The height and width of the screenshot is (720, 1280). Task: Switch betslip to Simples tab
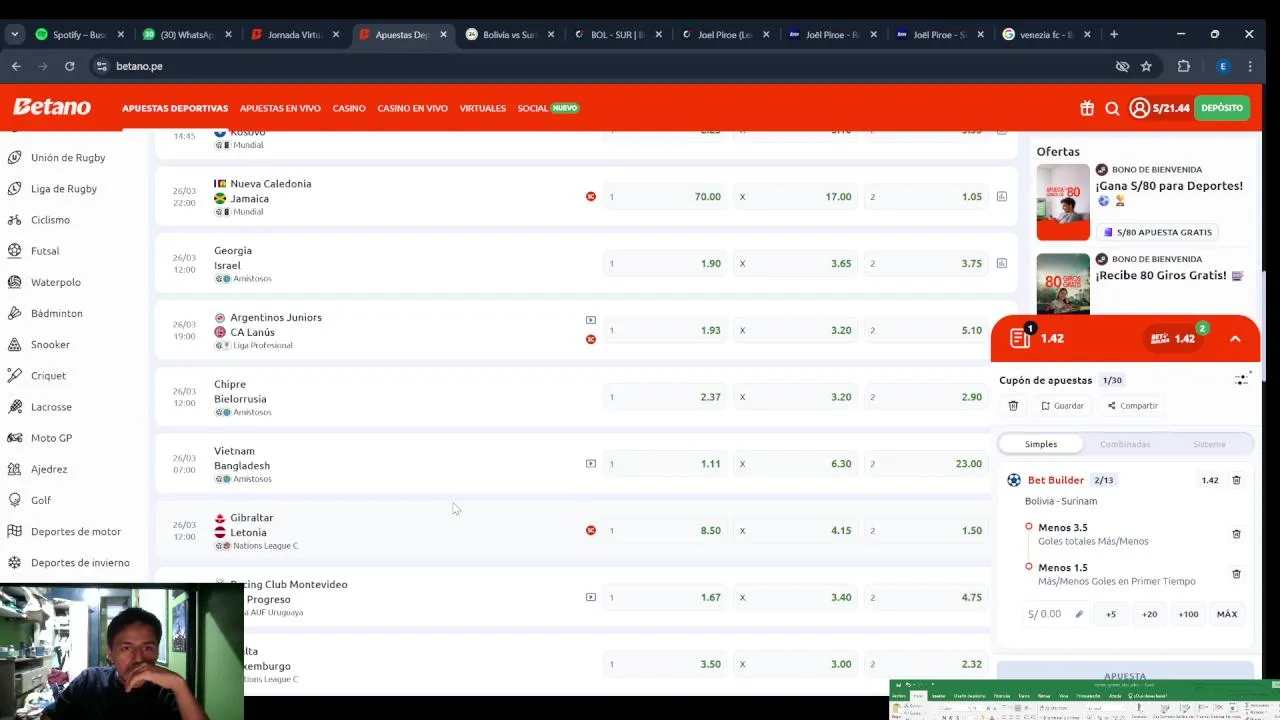coord(1040,444)
